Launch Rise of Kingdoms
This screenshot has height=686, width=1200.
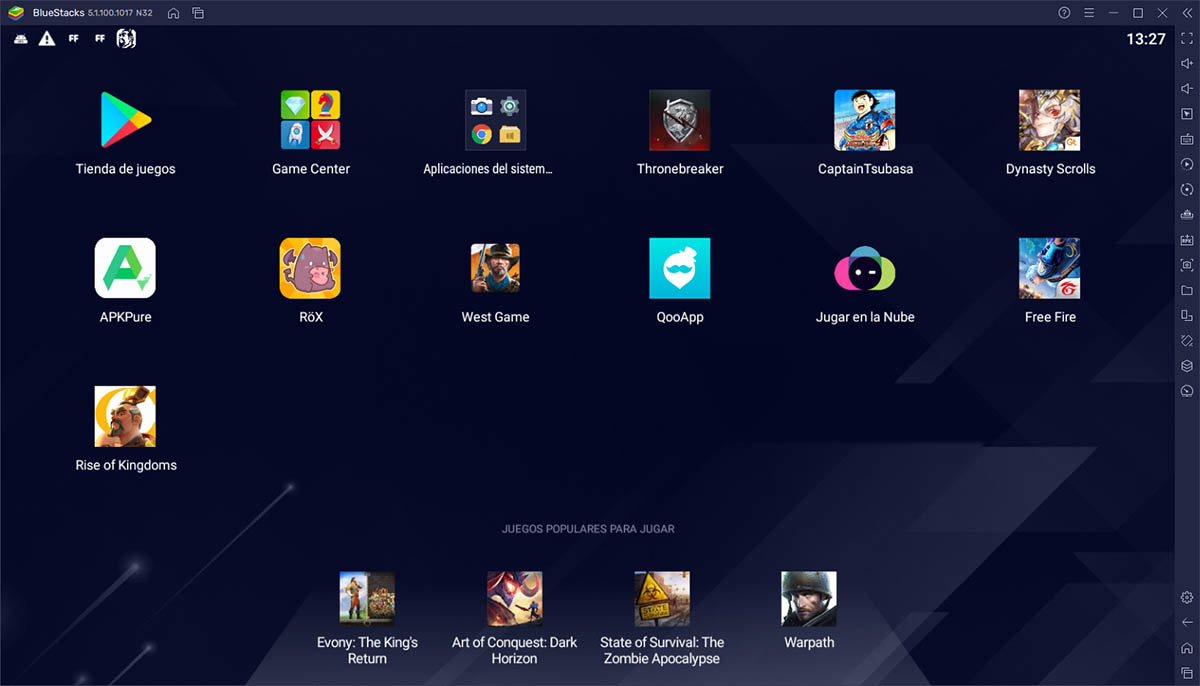pos(125,416)
